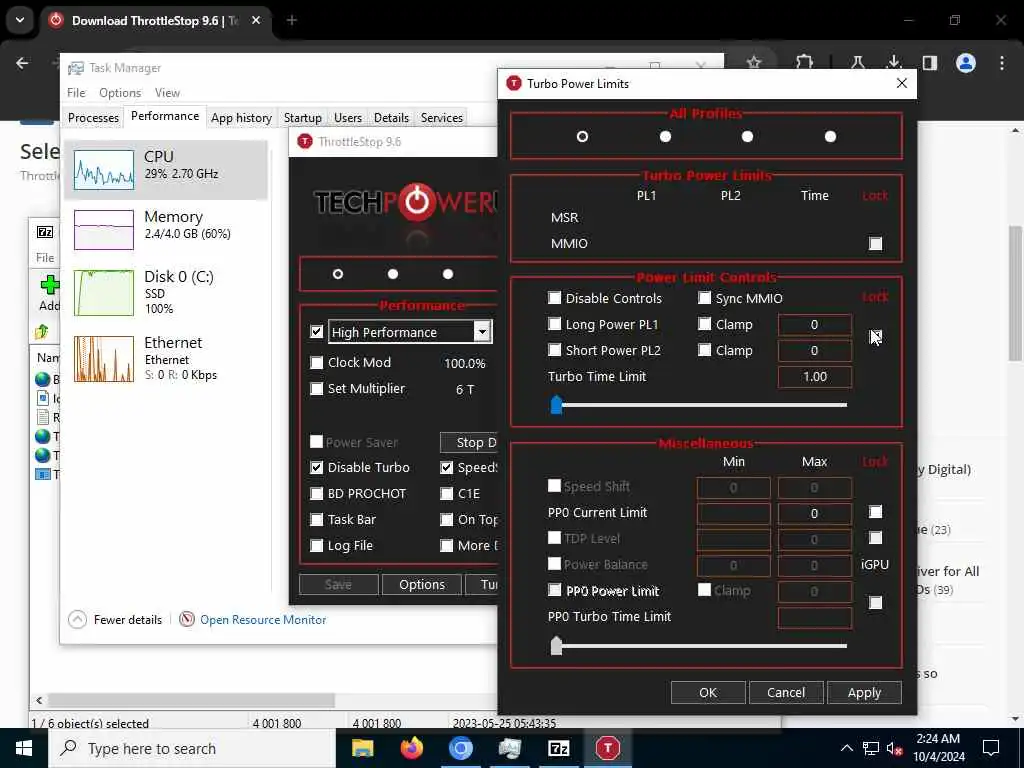This screenshot has height=768, width=1024.
Task: Switch to the Services tab
Action: (x=441, y=118)
